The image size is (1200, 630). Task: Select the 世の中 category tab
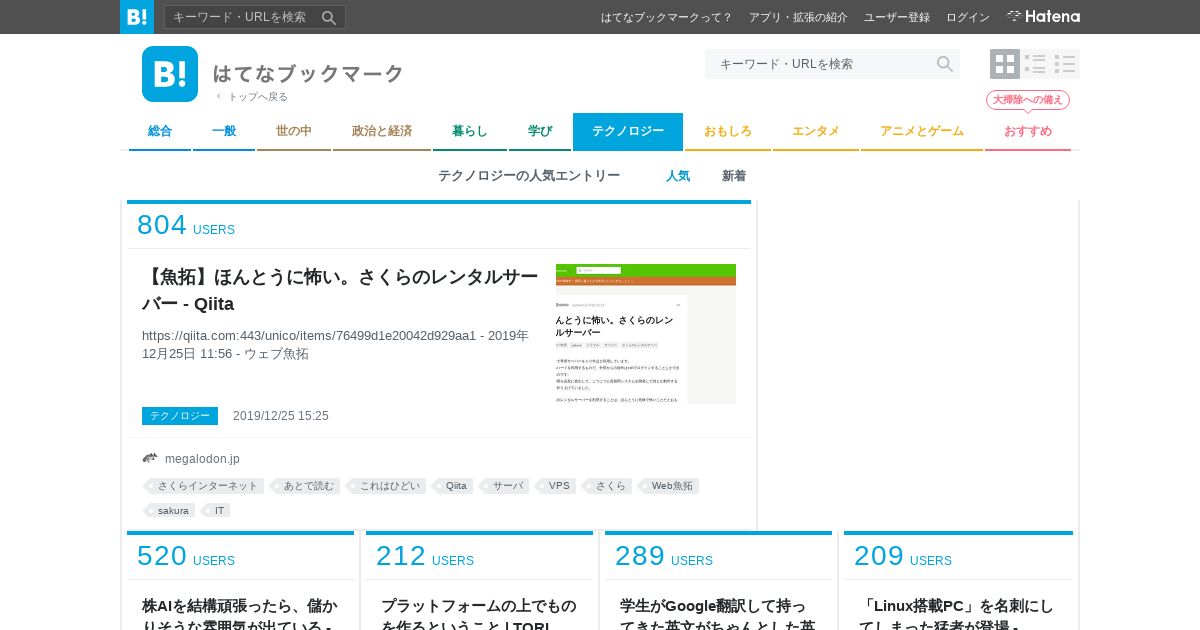pos(294,131)
